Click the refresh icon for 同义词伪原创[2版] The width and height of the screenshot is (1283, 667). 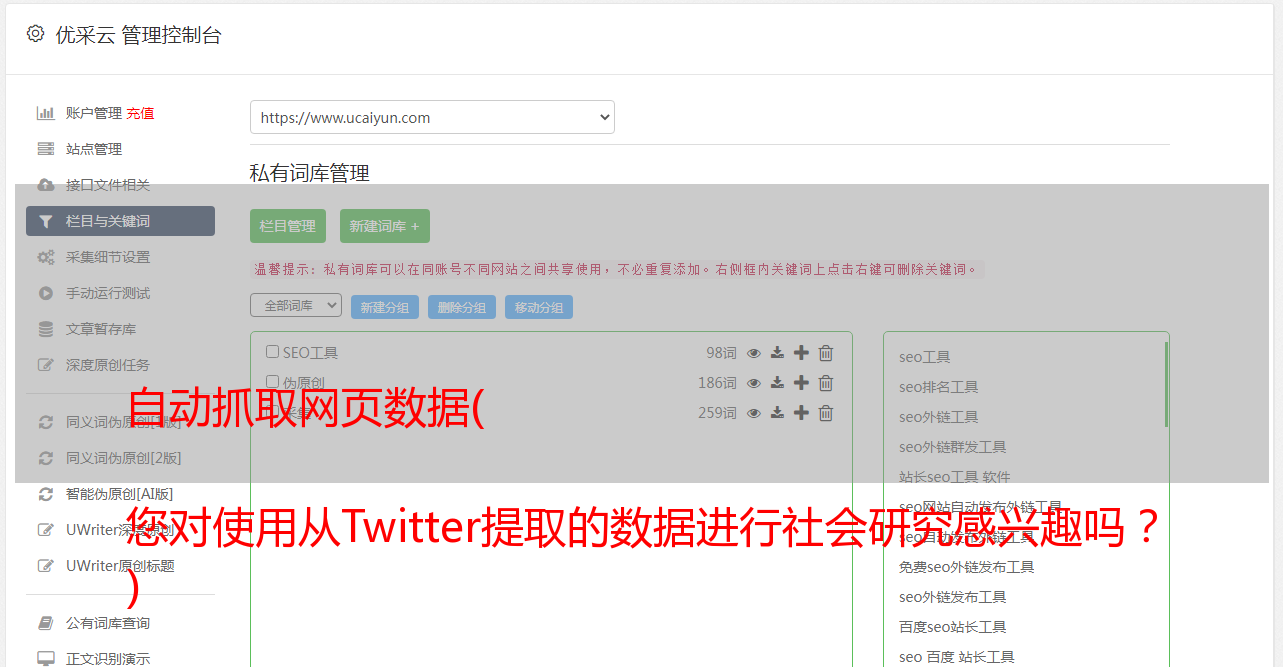(46, 458)
